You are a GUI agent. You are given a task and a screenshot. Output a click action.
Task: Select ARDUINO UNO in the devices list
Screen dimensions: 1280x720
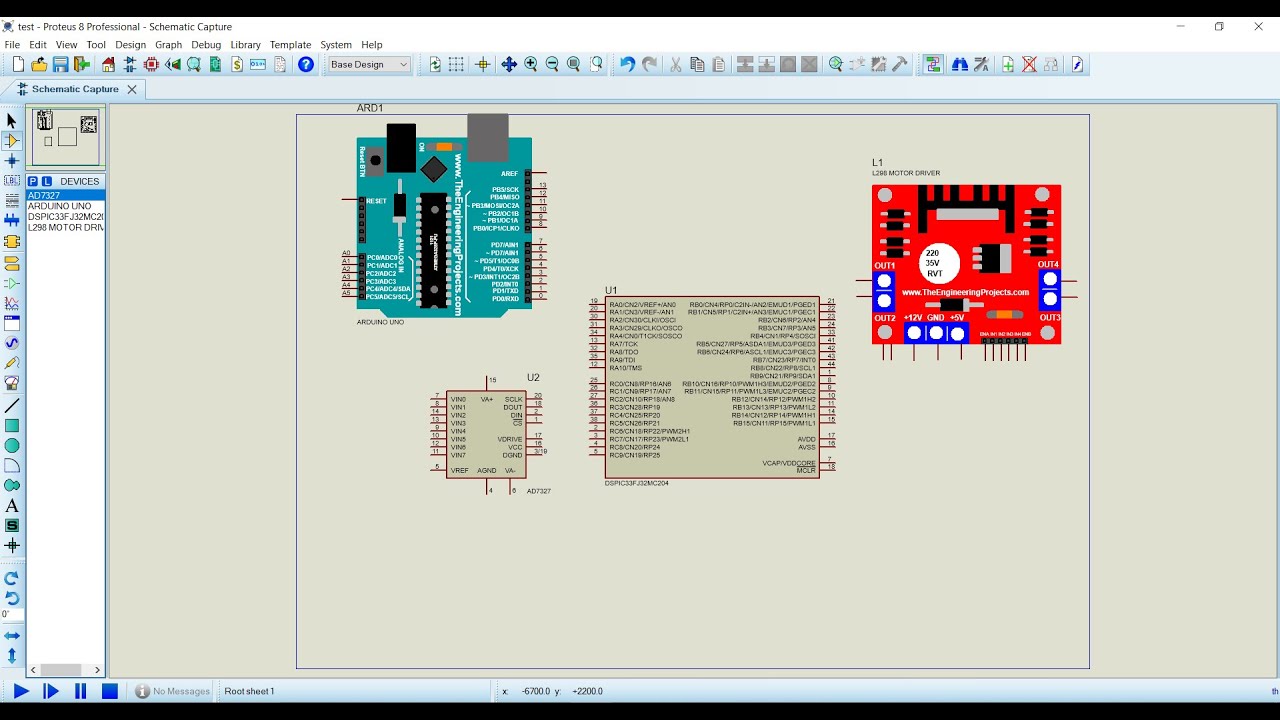[x=65, y=206]
